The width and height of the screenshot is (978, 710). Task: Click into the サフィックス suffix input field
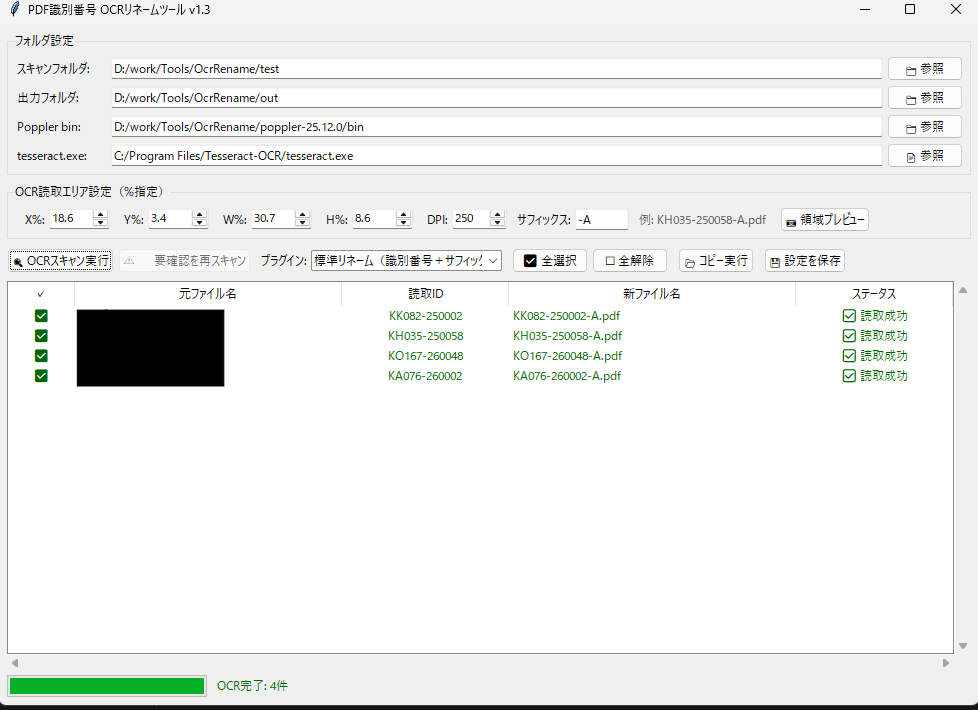[601, 220]
